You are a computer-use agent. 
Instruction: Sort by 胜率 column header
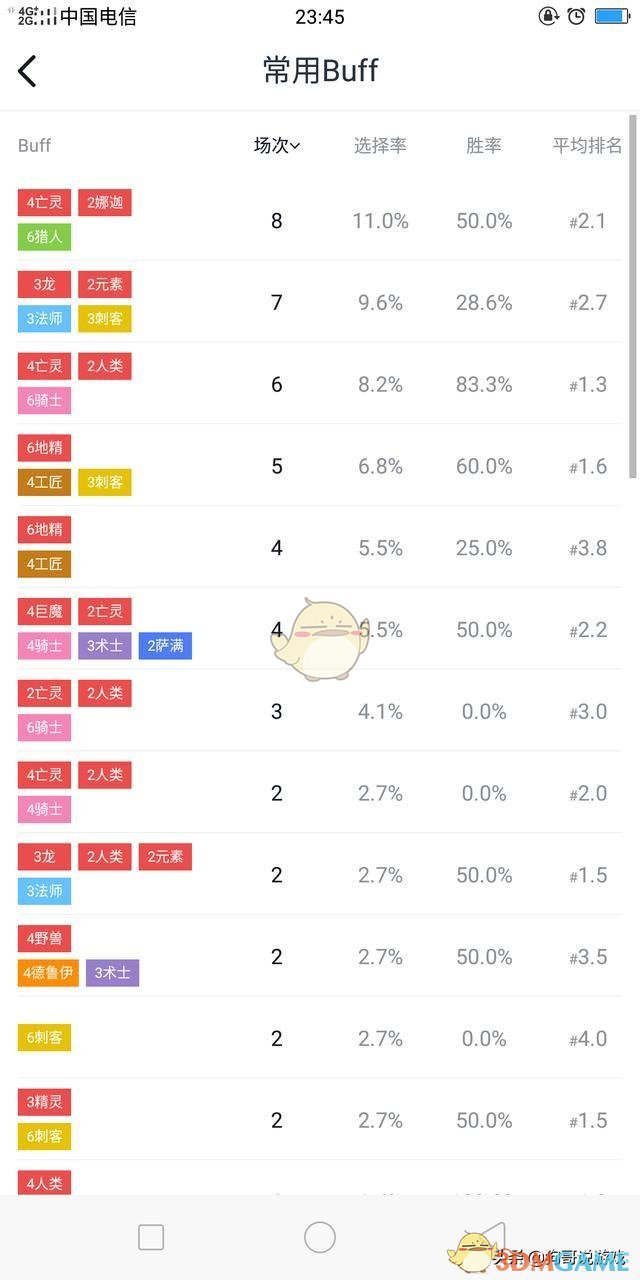484,146
